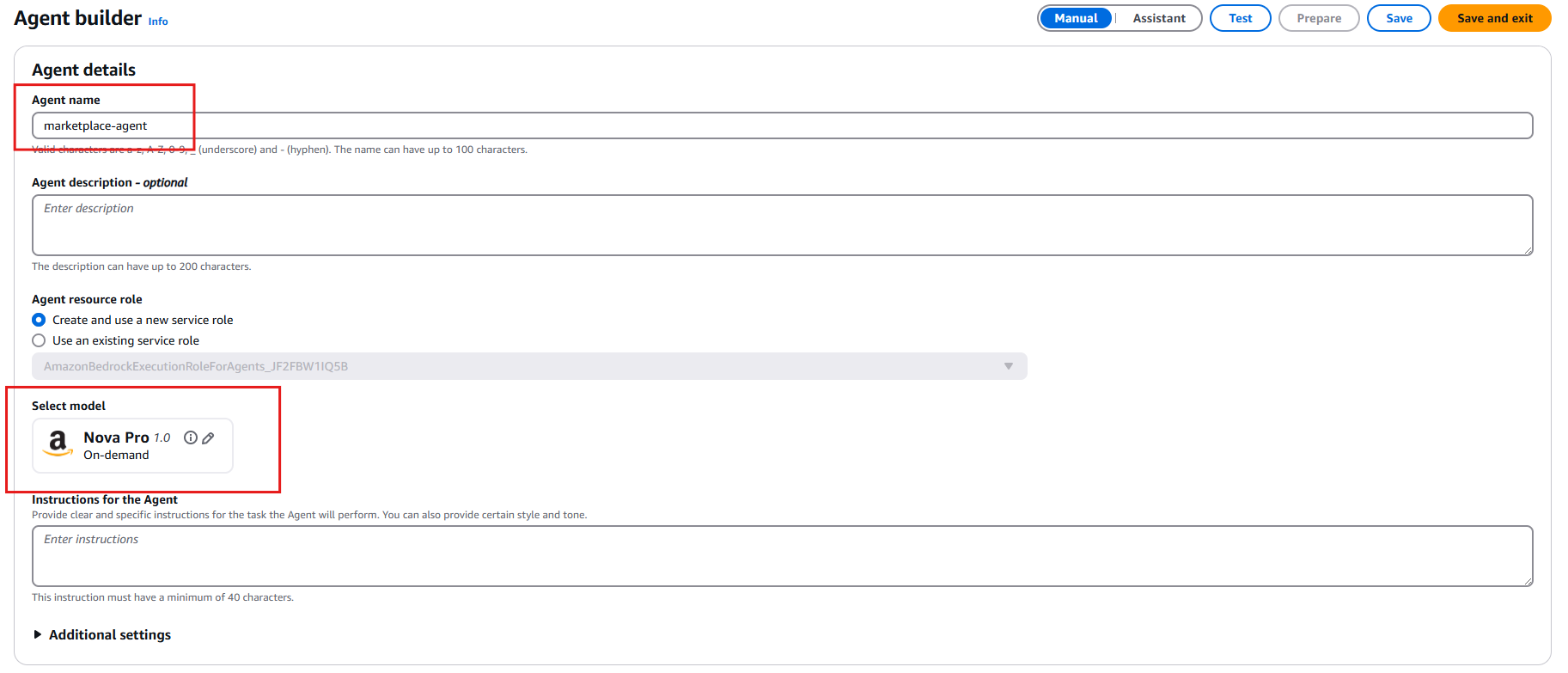Image resolution: width=1568 pixels, height=673 pixels.
Task: Click the instructions box resize handle
Action: coord(1528,581)
